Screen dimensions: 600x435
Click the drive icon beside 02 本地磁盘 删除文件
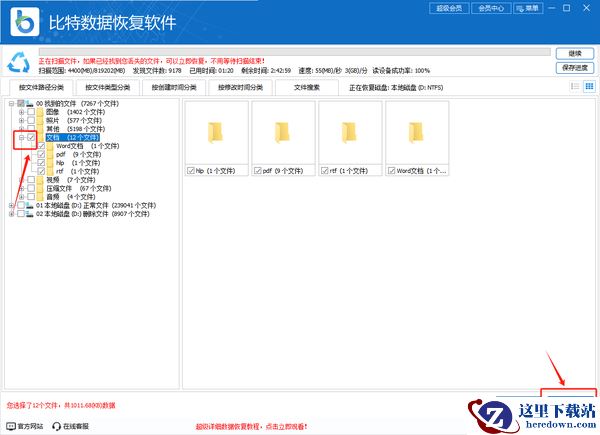29,214
